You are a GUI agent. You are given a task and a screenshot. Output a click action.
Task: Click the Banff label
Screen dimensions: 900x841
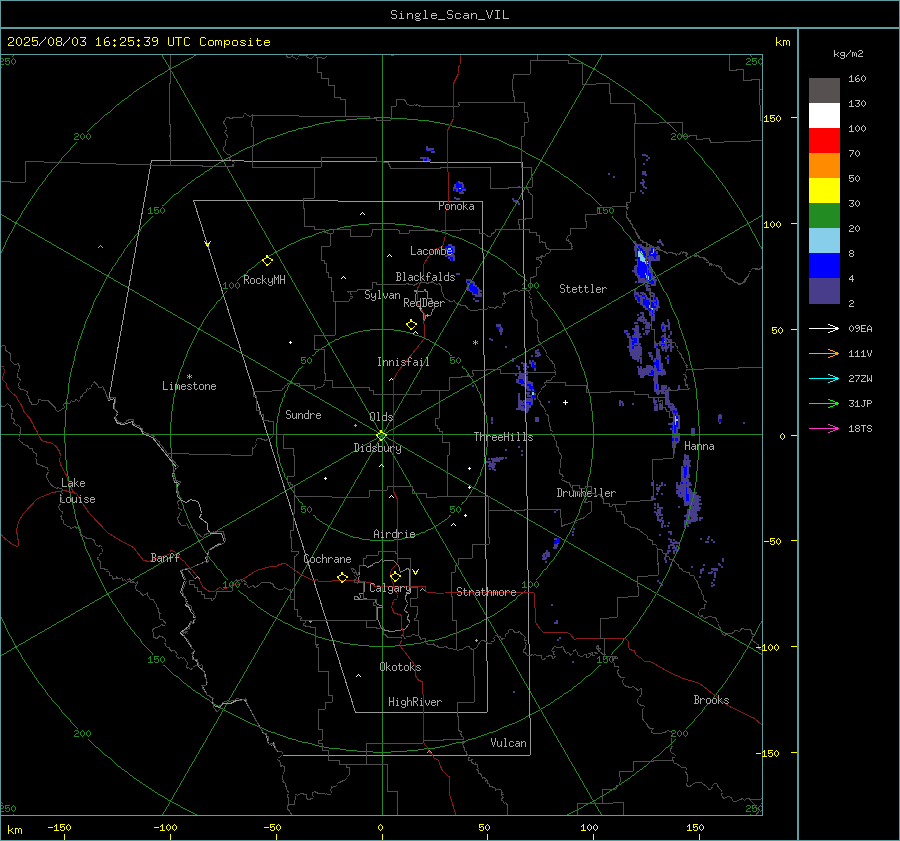[x=165, y=558]
